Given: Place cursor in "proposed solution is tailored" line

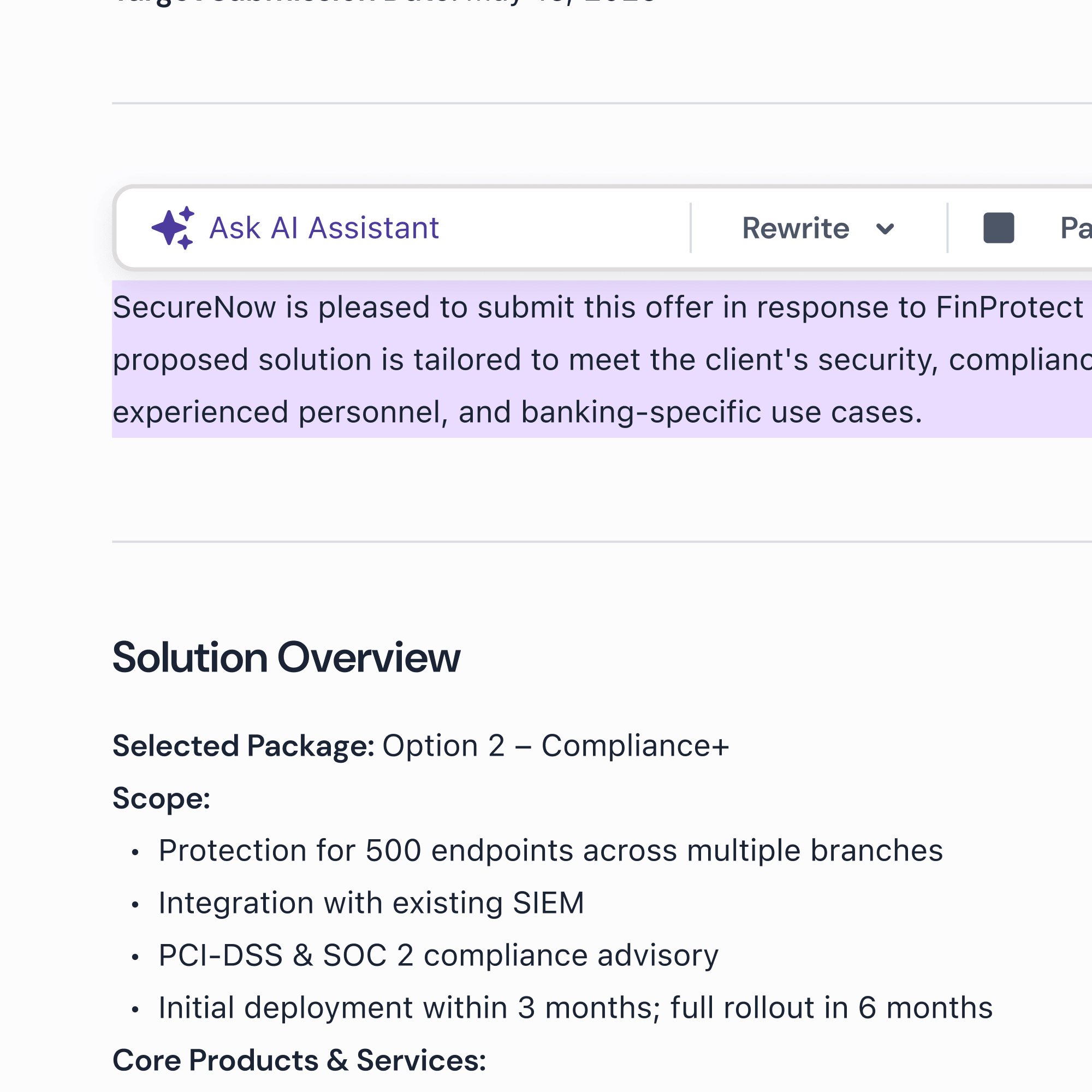Looking at the screenshot, I should pos(602,360).
